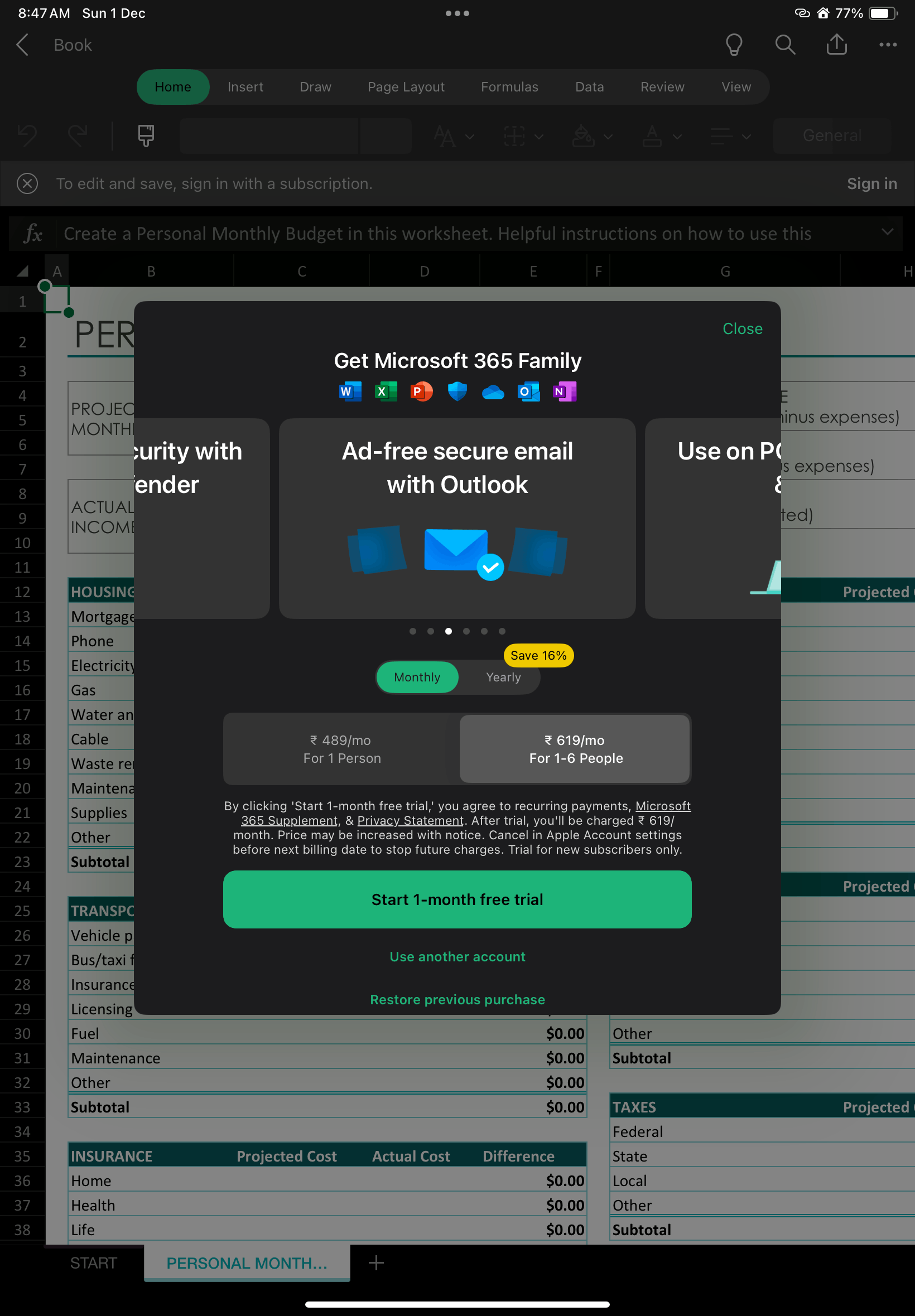
Task: Tap the OneDrive cloud icon
Action: (493, 393)
